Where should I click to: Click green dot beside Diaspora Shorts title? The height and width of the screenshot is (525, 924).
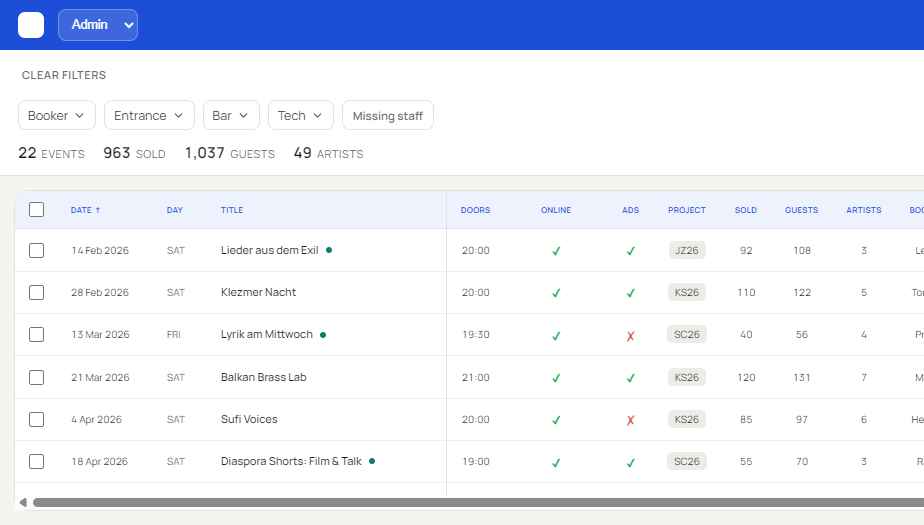tap(372, 461)
